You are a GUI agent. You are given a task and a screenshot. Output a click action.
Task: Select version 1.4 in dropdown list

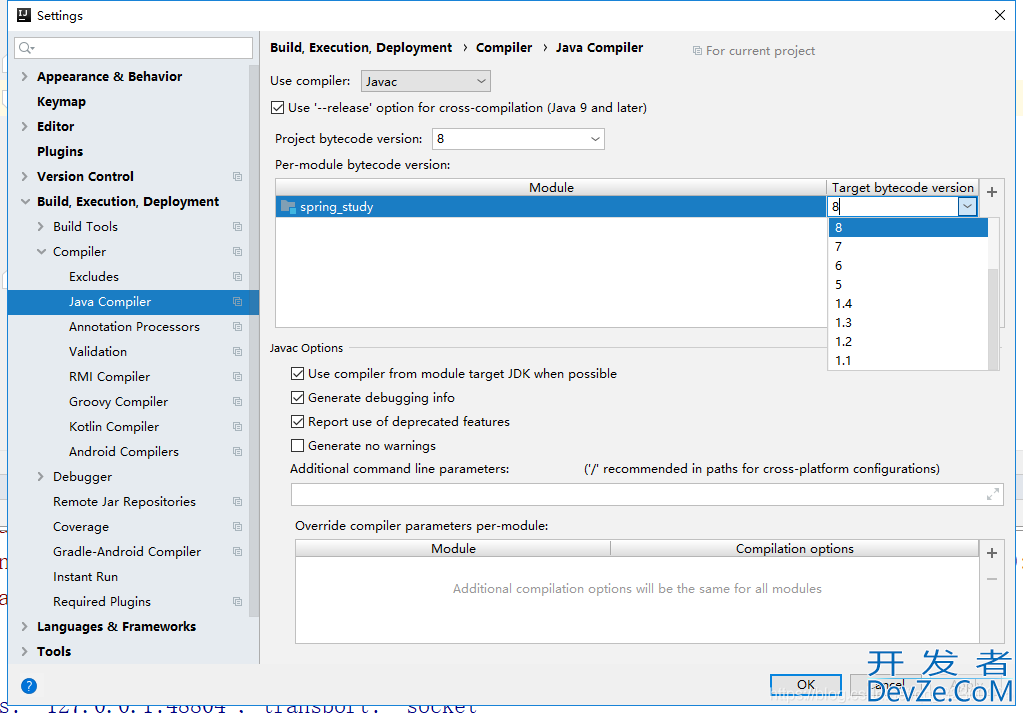(908, 304)
